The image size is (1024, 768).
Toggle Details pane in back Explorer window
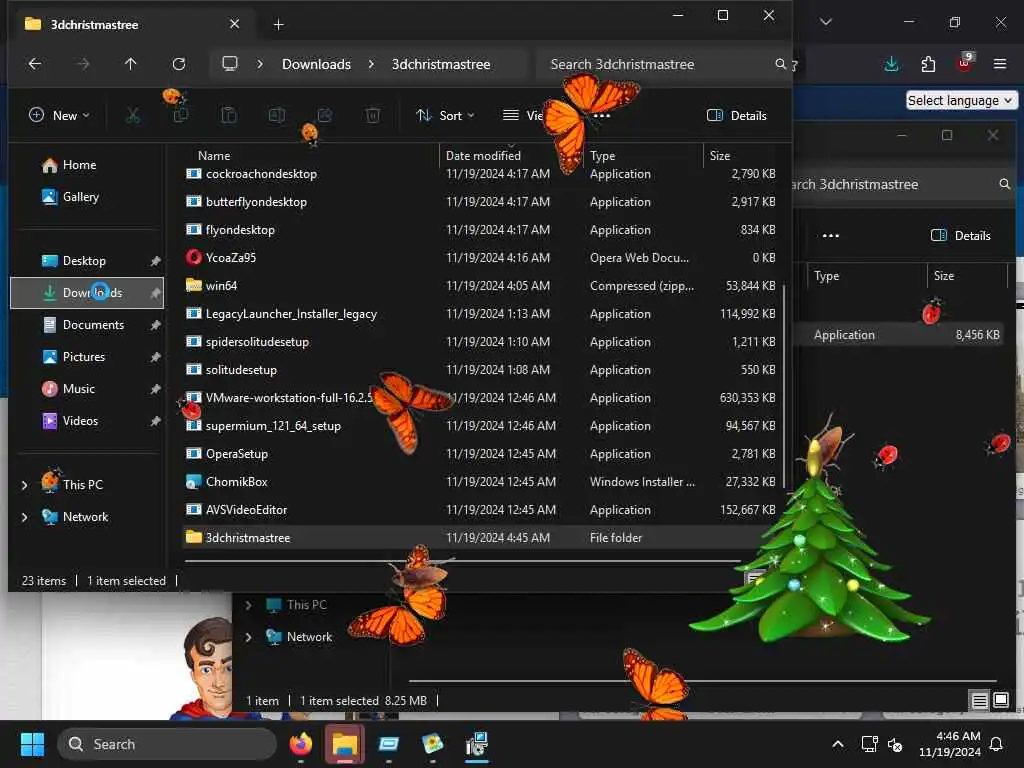point(961,236)
